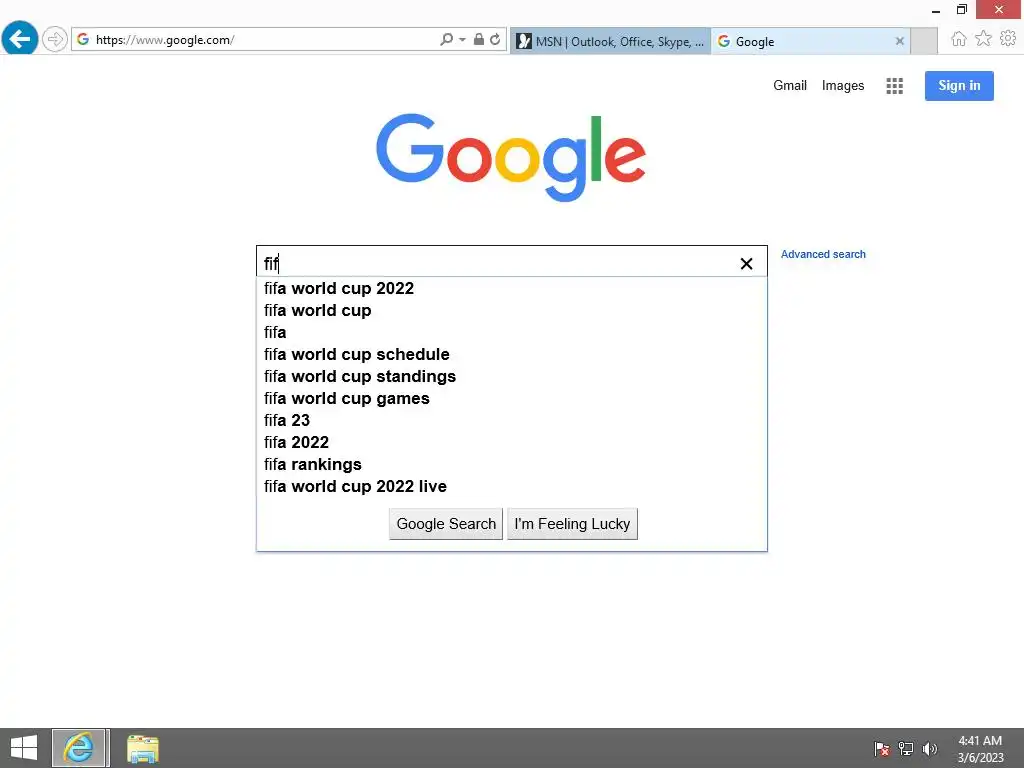Click the browser Back arrow button
Viewport: 1024px width, 768px height.
coord(20,39)
